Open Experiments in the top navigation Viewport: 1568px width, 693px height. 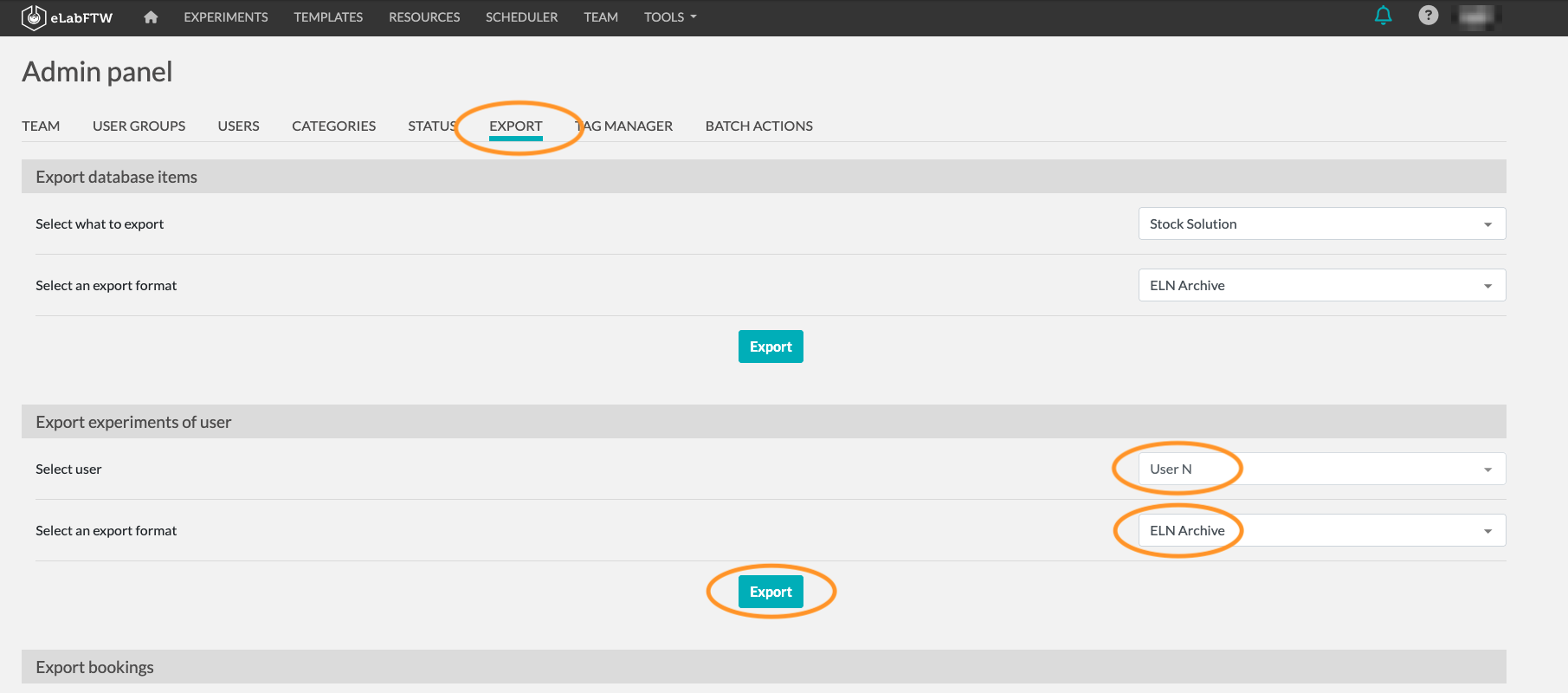click(x=226, y=17)
